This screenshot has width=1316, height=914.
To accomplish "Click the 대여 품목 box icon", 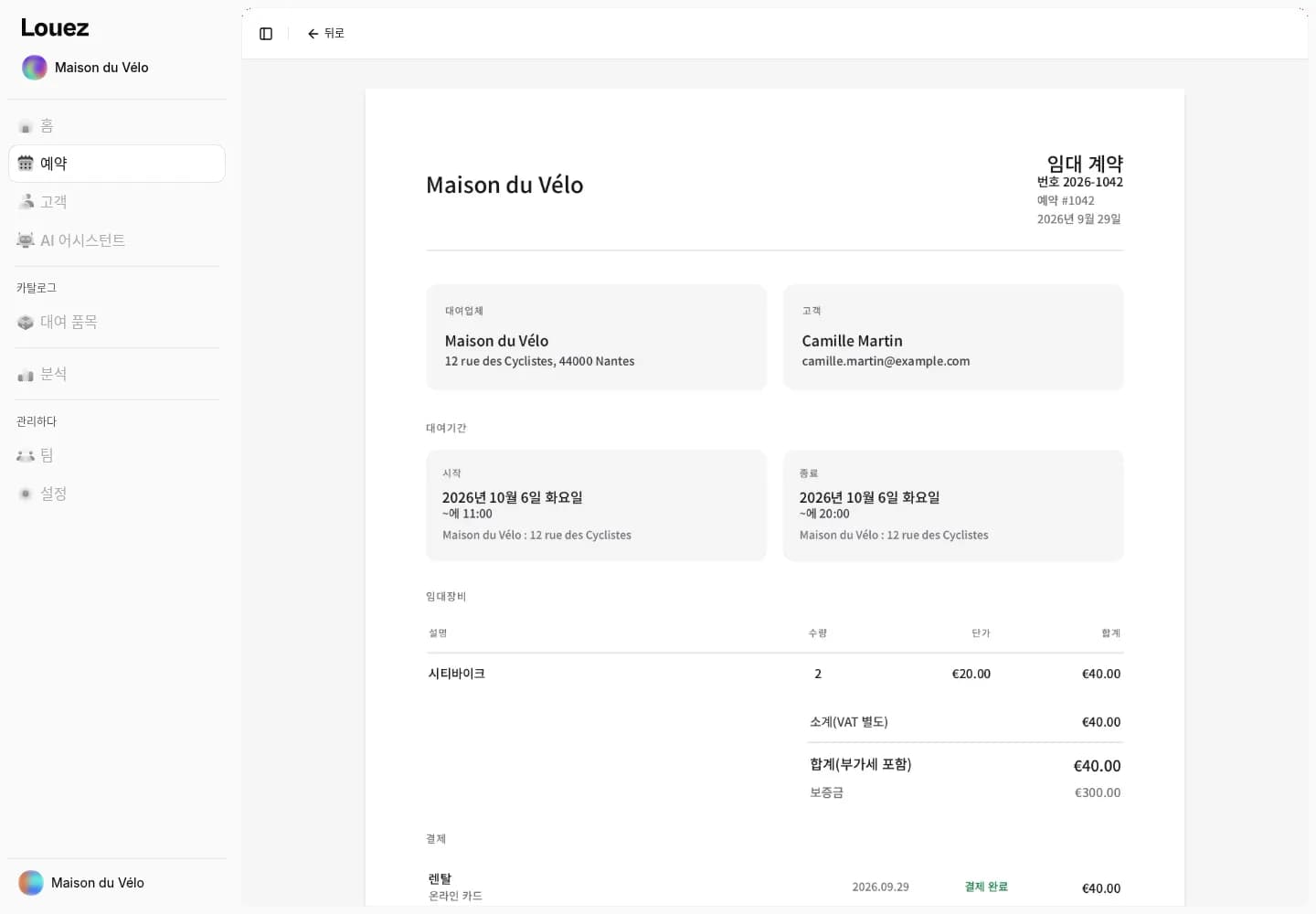I will click(x=26, y=322).
